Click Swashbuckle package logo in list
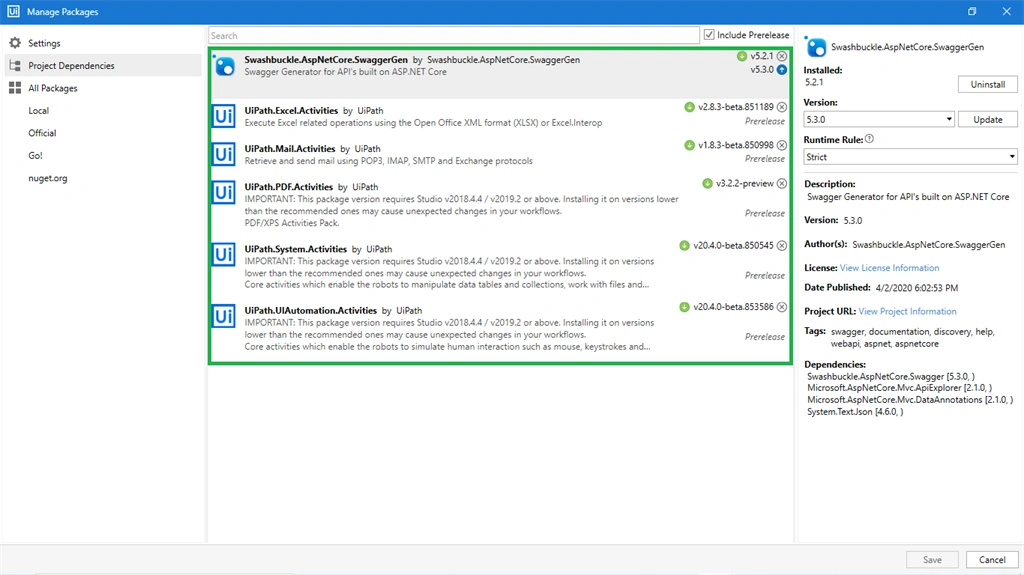The width and height of the screenshot is (1024, 575). pyautogui.click(x=224, y=65)
